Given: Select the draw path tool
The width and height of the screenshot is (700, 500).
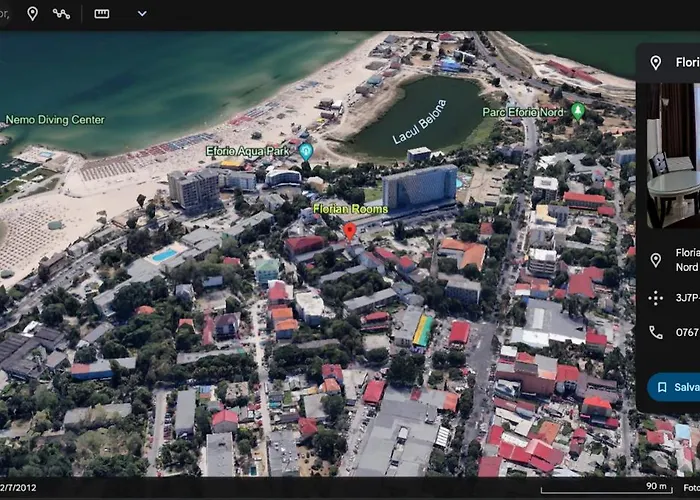Looking at the screenshot, I should tap(62, 13).
